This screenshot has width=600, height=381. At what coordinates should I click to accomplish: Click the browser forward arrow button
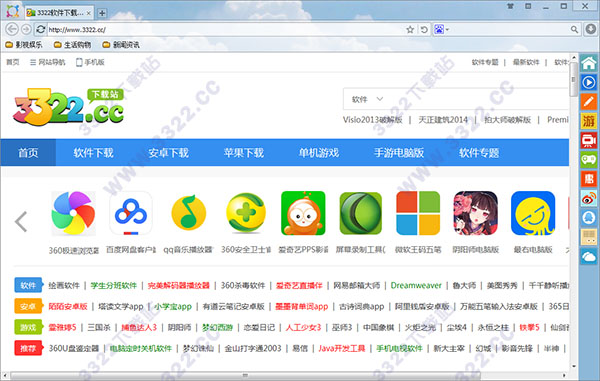pos(26,29)
